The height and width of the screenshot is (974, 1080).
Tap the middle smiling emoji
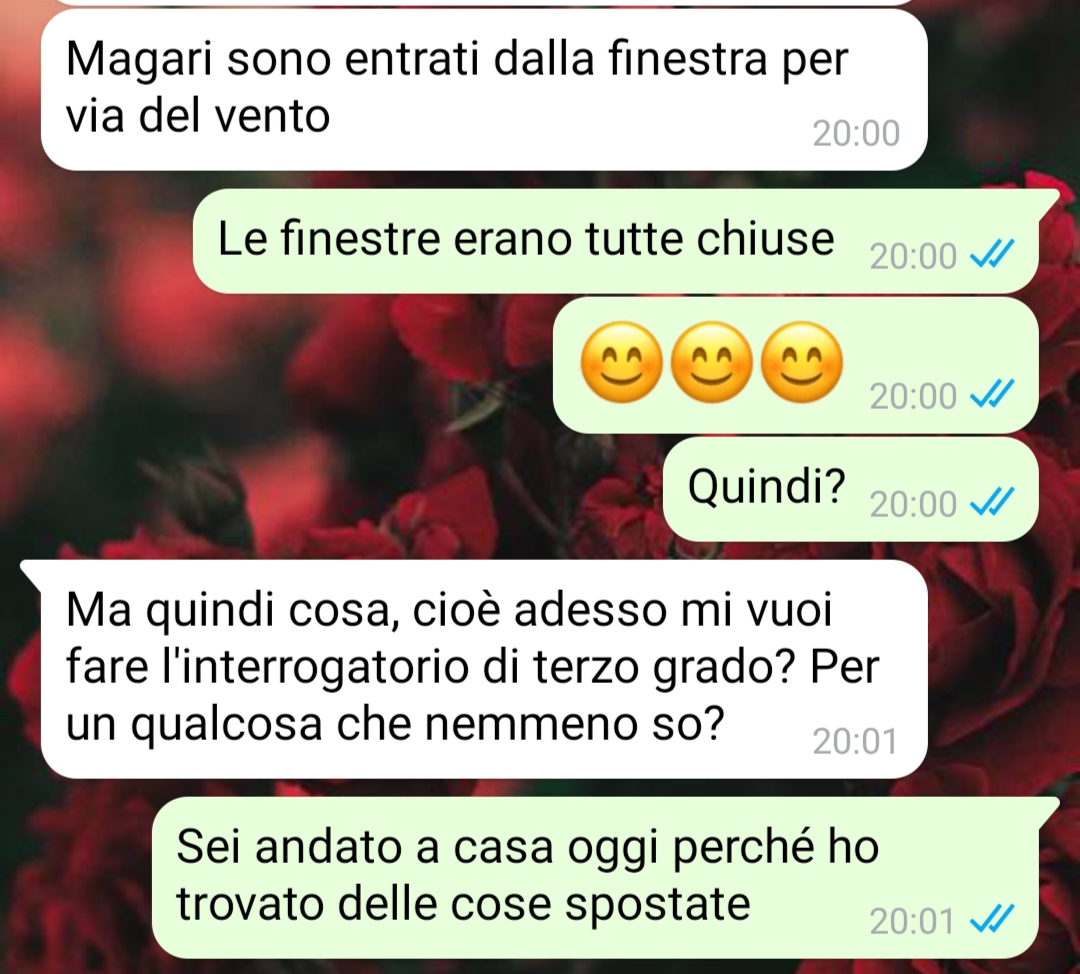tap(712, 362)
